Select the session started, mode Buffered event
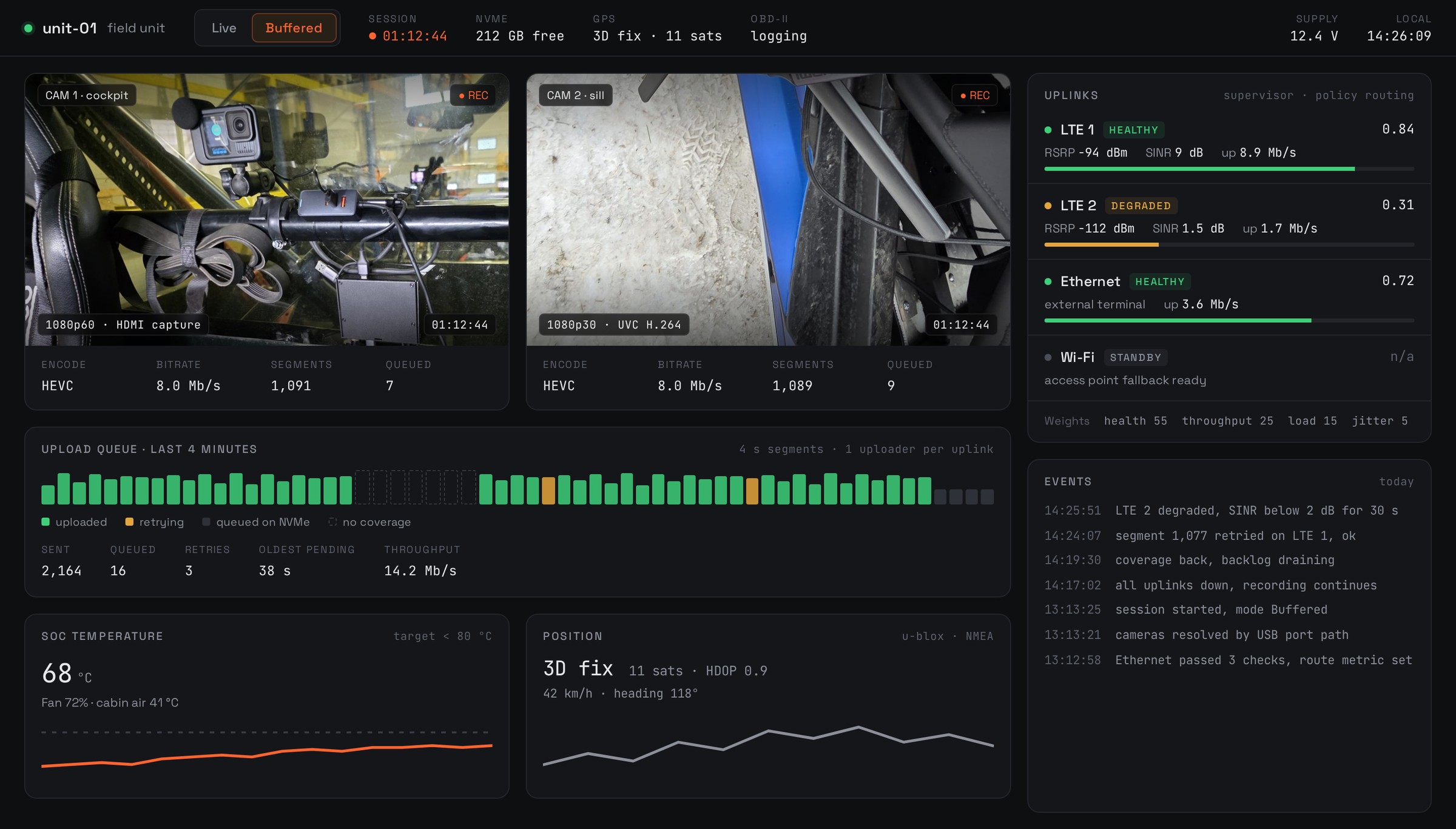This screenshot has height=829, width=1456. pos(1229,610)
